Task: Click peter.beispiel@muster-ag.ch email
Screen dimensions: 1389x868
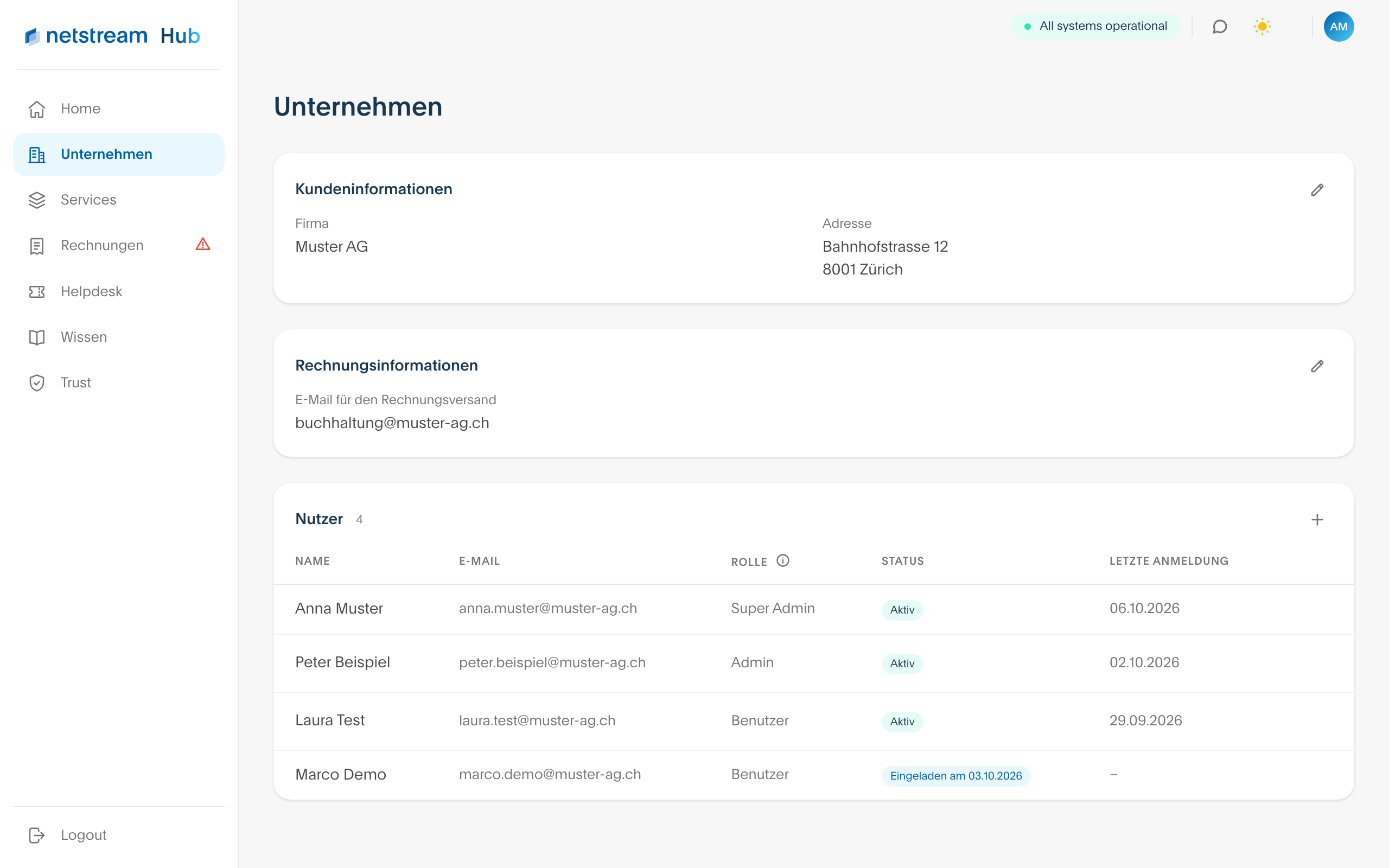Action: tap(552, 662)
